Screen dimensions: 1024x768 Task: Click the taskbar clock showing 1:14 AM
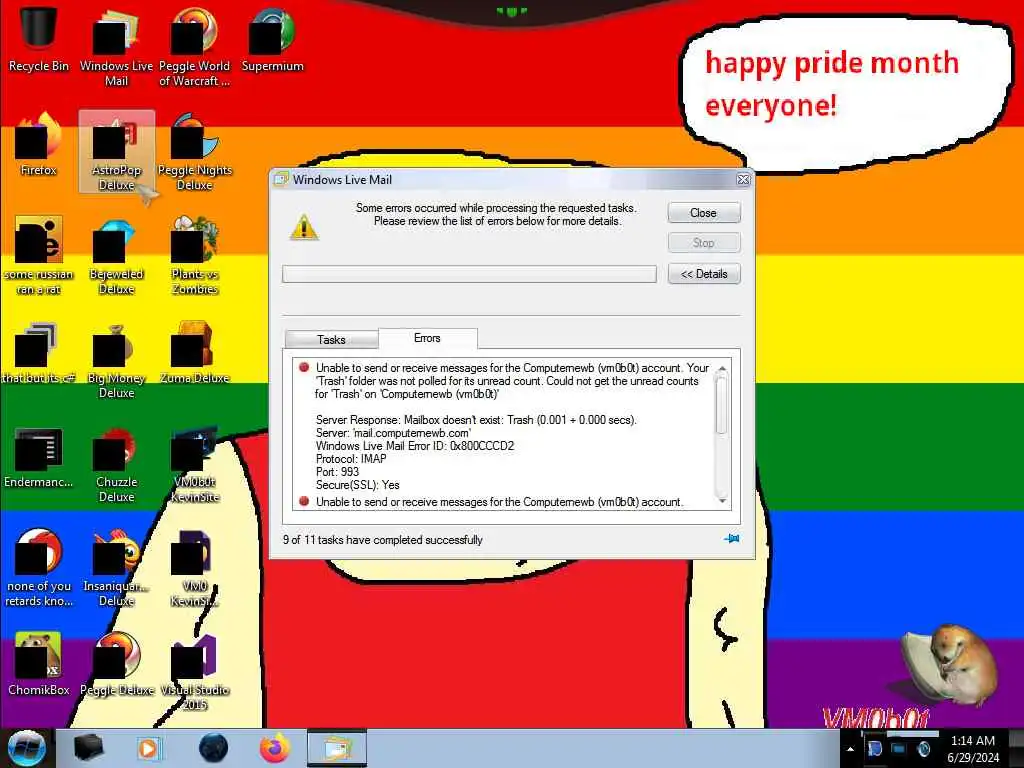click(973, 749)
